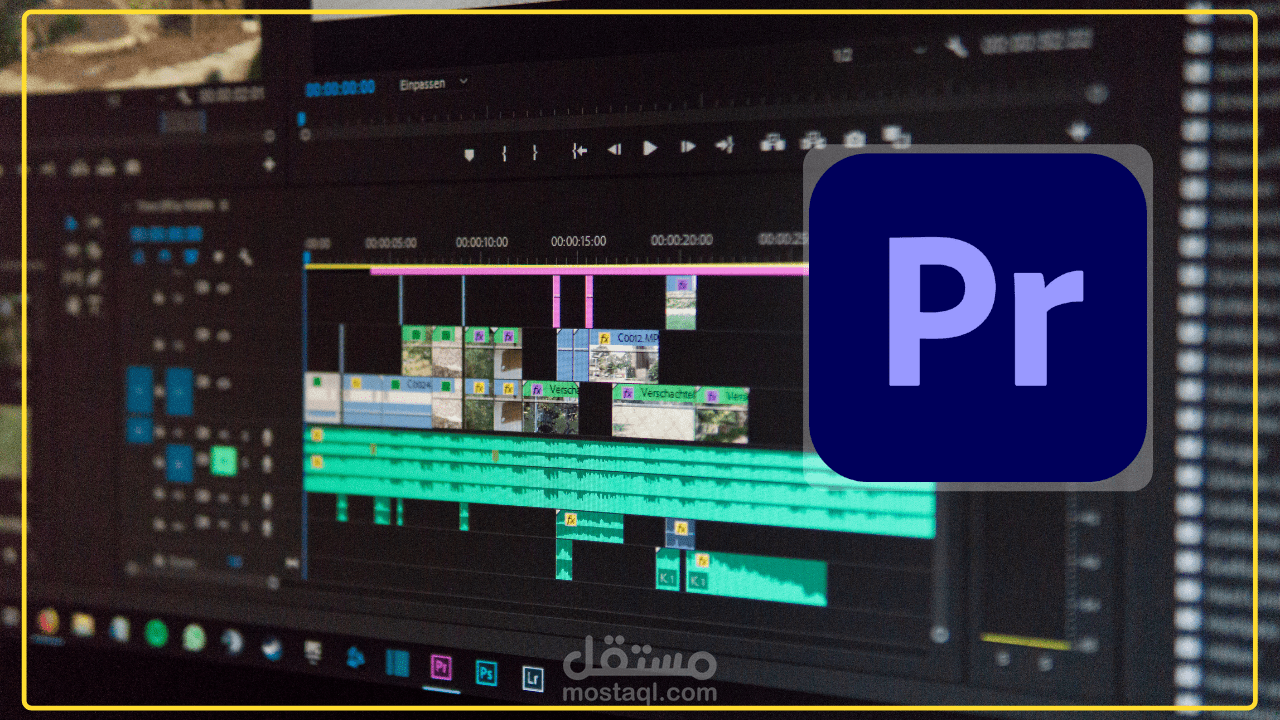Select the long pink bar above video tracks
This screenshot has height=720, width=1280.
[588, 270]
